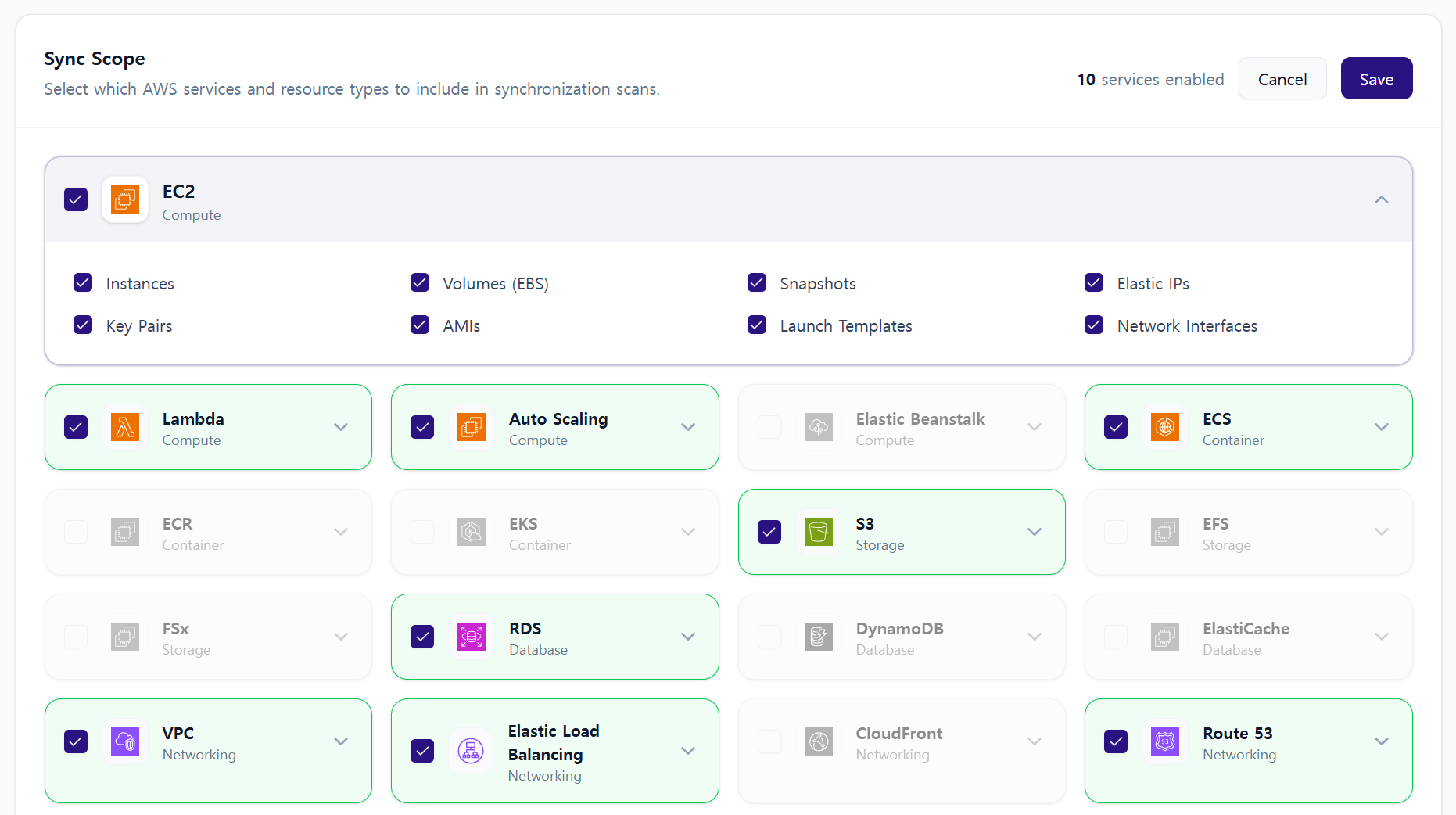Disable the VPC service checkbox
Screen dimensions: 1456x815
pyautogui.click(x=76, y=741)
